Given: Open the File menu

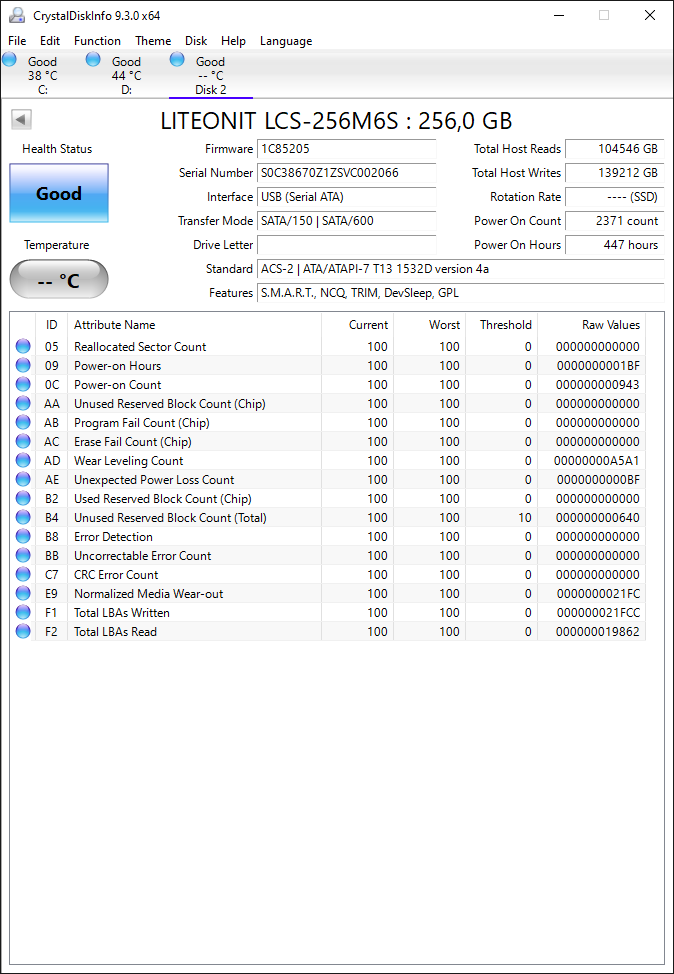Looking at the screenshot, I should pyautogui.click(x=17, y=41).
